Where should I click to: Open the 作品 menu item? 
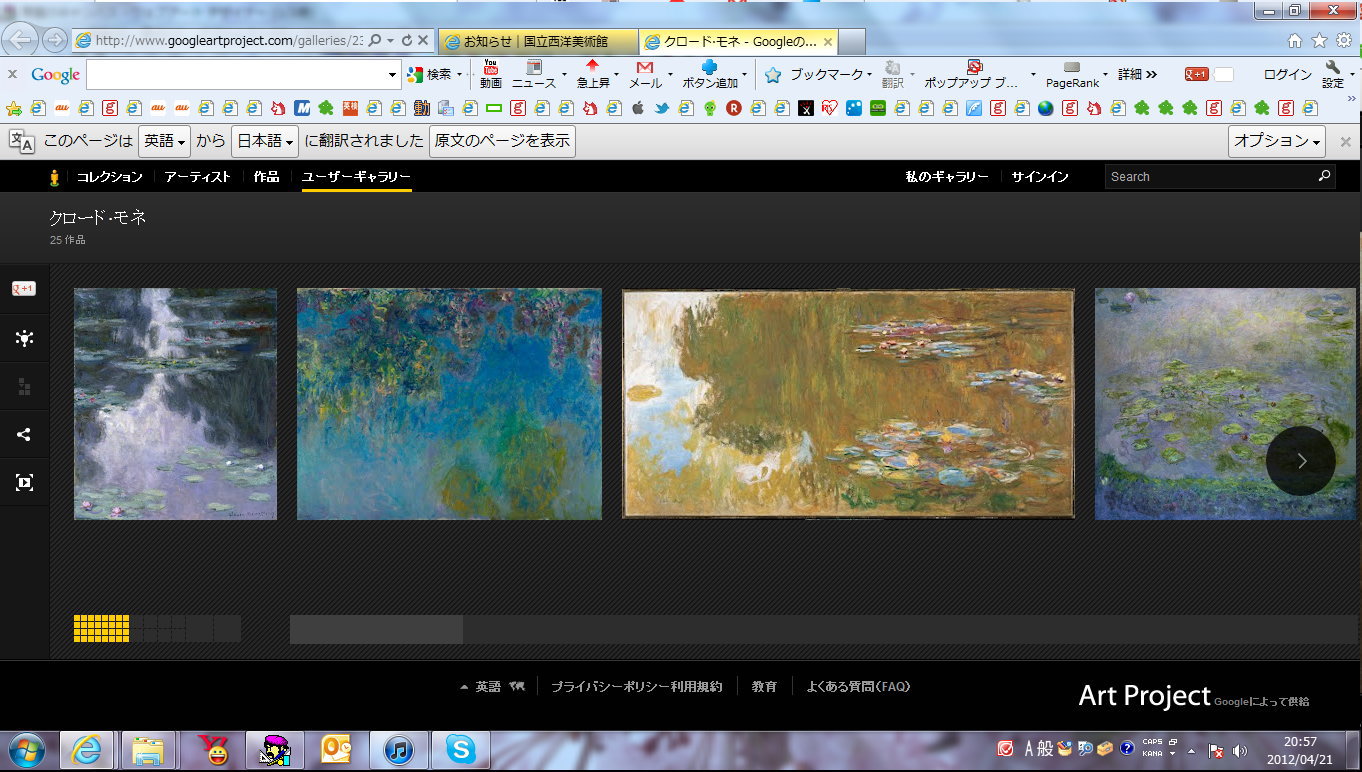(x=266, y=177)
